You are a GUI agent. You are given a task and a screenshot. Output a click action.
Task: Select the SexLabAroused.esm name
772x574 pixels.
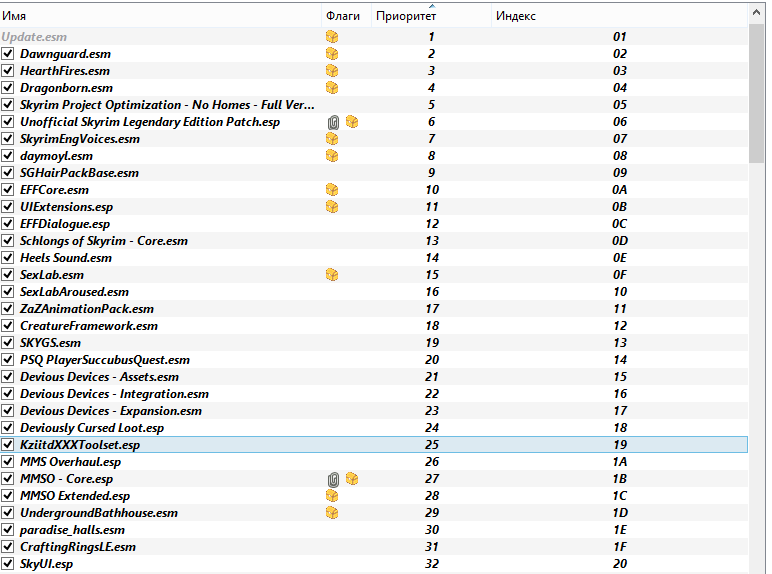click(x=74, y=292)
